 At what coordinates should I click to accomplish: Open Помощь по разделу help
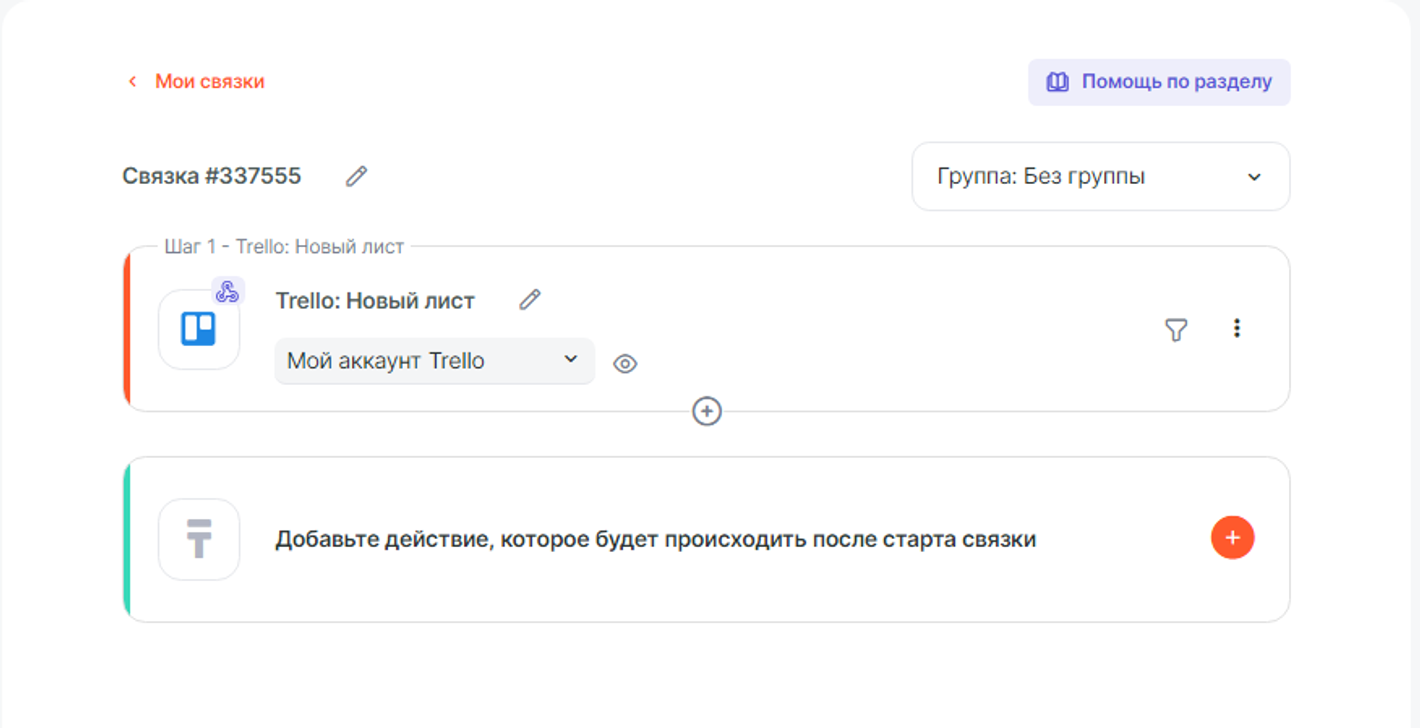tap(1159, 82)
